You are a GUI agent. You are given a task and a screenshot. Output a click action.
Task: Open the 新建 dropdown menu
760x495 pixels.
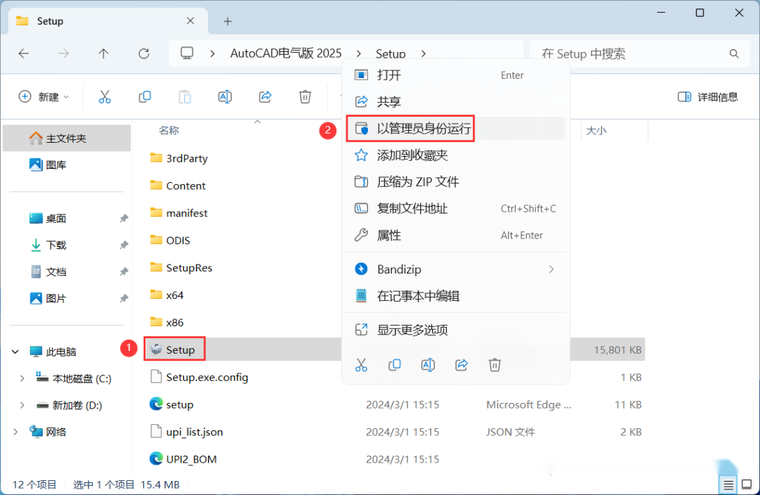coord(44,97)
